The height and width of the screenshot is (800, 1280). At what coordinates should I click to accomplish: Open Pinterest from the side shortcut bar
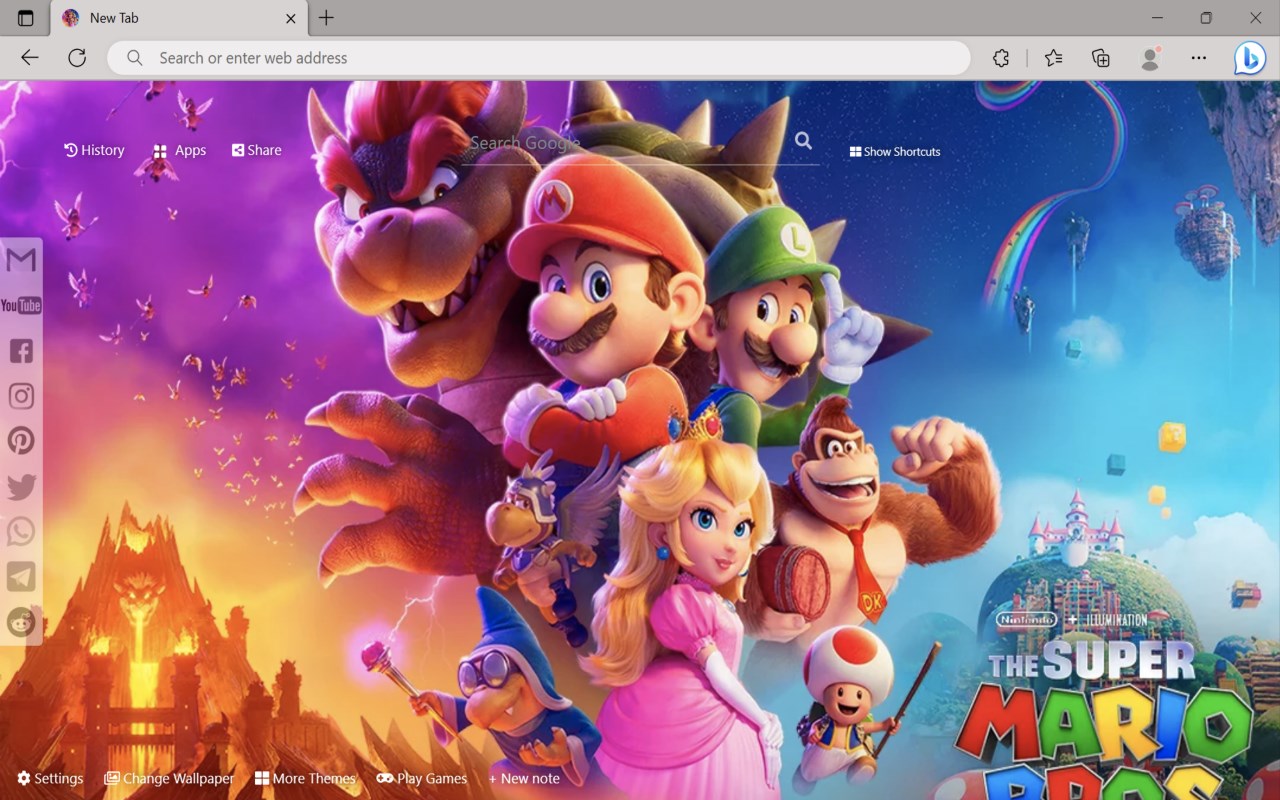coord(21,441)
